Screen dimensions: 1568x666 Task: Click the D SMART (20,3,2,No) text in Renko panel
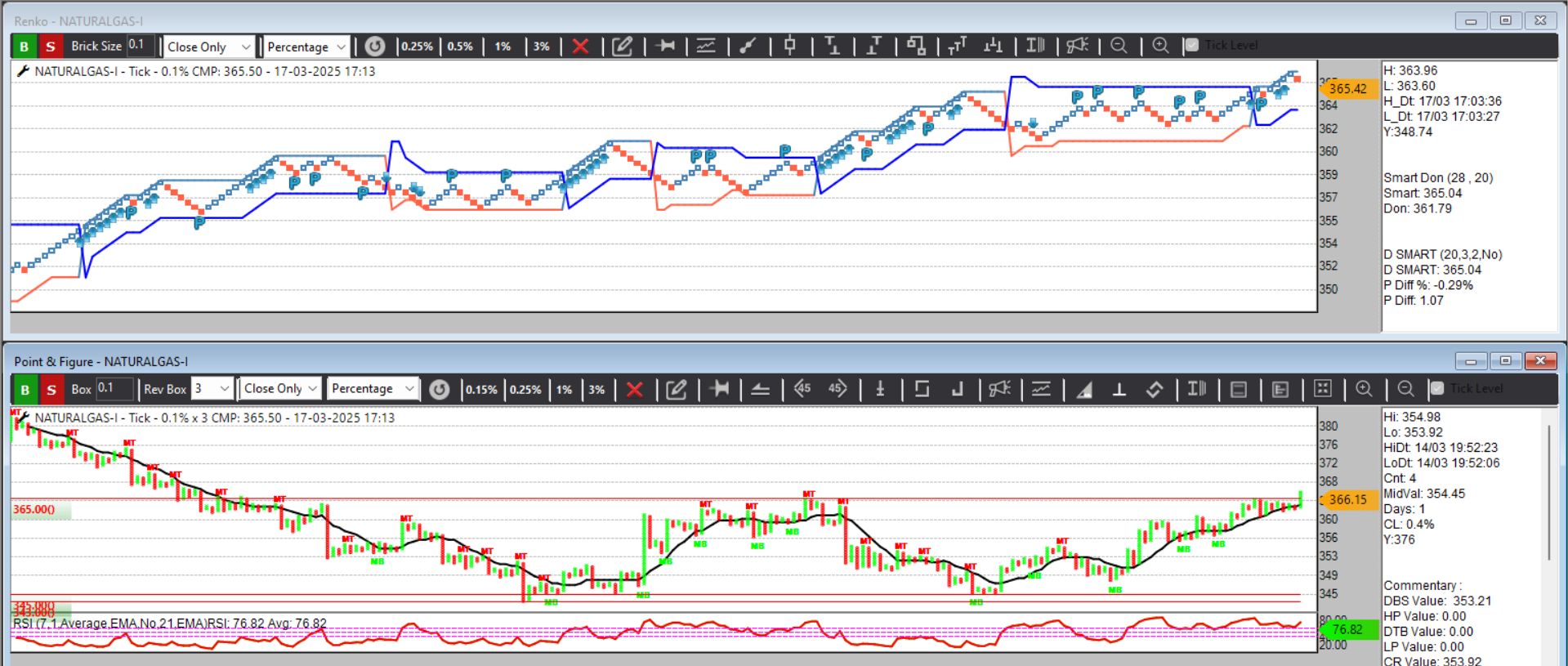tap(1443, 254)
